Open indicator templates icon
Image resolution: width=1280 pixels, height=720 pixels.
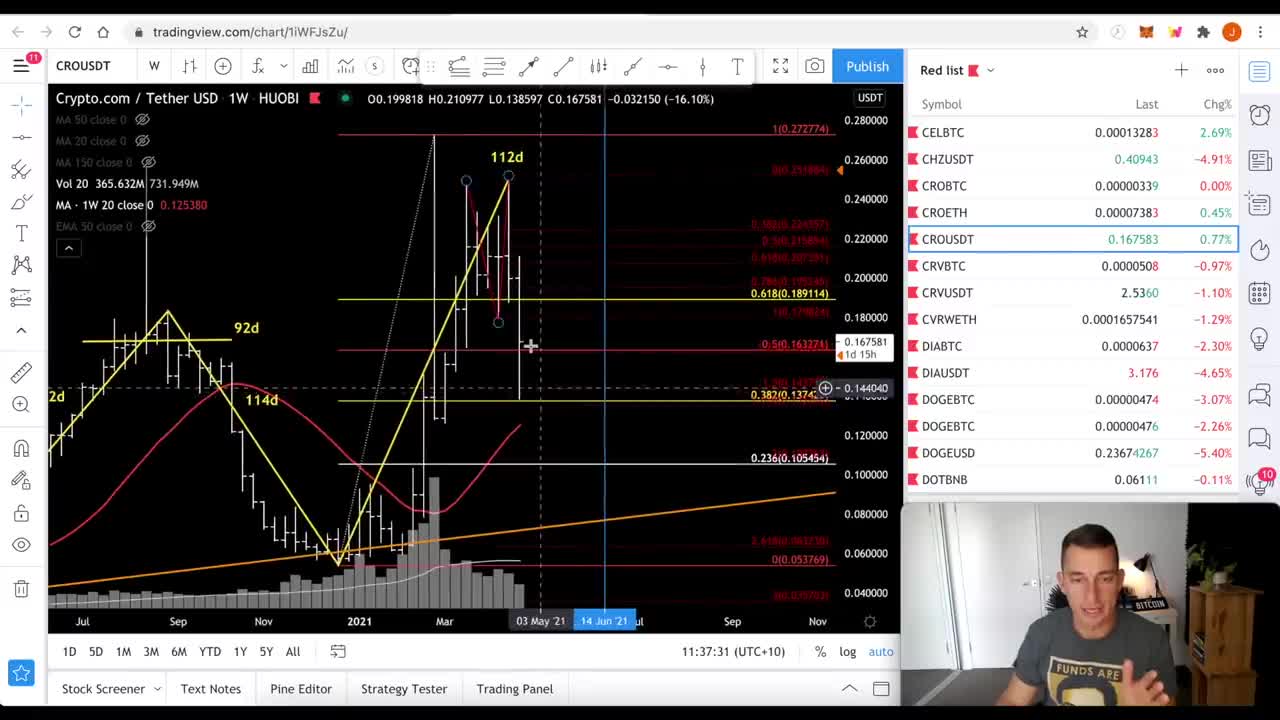pos(345,66)
